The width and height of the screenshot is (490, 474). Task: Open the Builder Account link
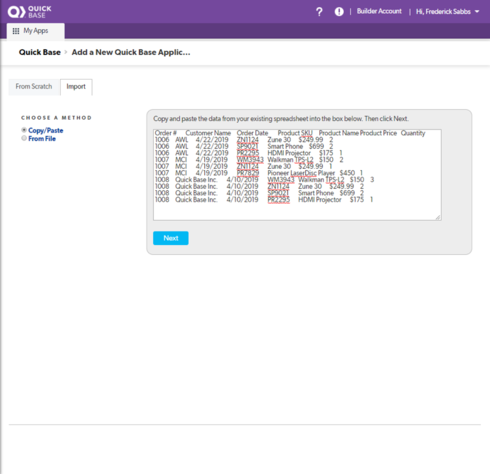(x=379, y=11)
